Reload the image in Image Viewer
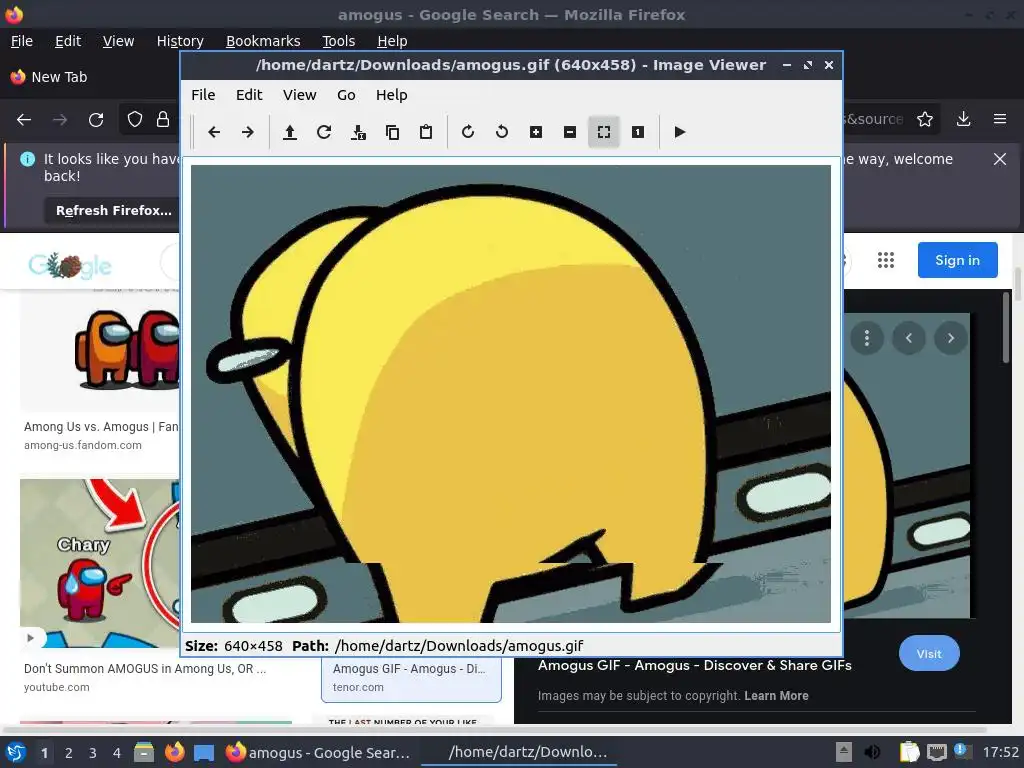Viewport: 1024px width, 768px height. 324,133
